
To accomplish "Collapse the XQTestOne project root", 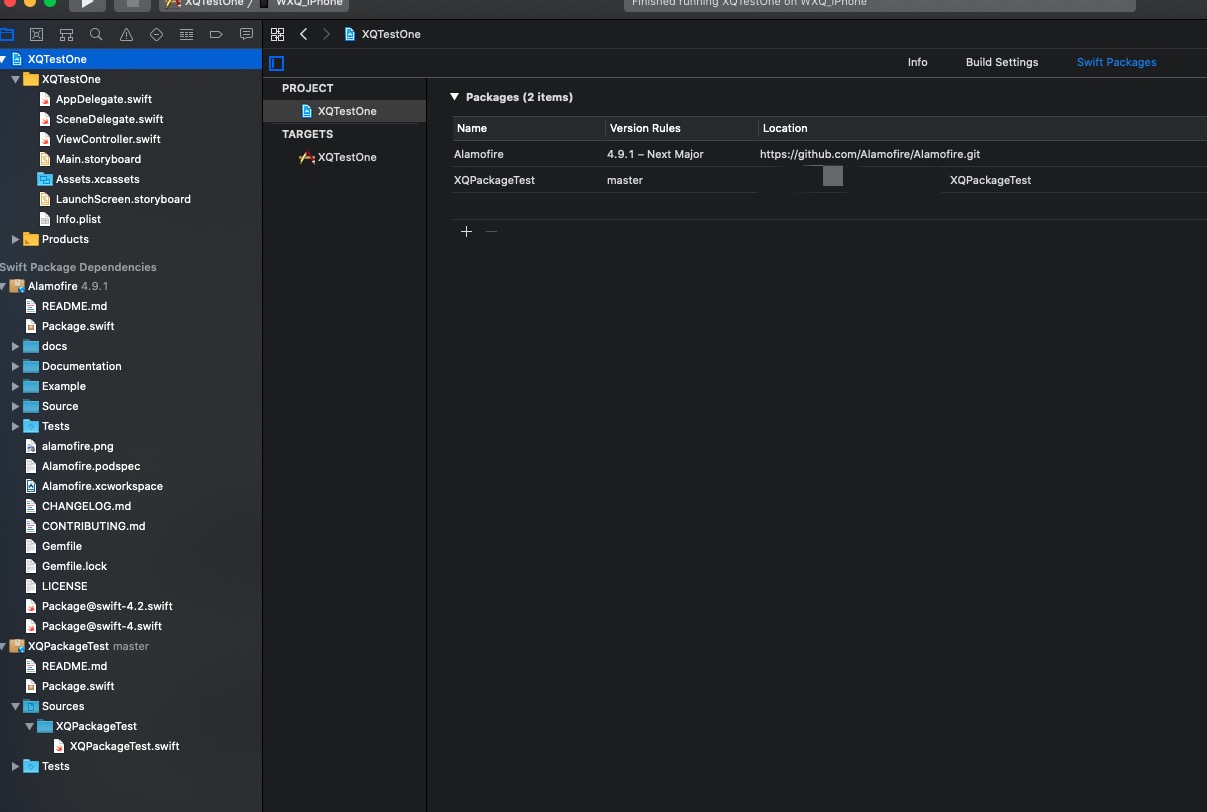I will tap(3, 59).
